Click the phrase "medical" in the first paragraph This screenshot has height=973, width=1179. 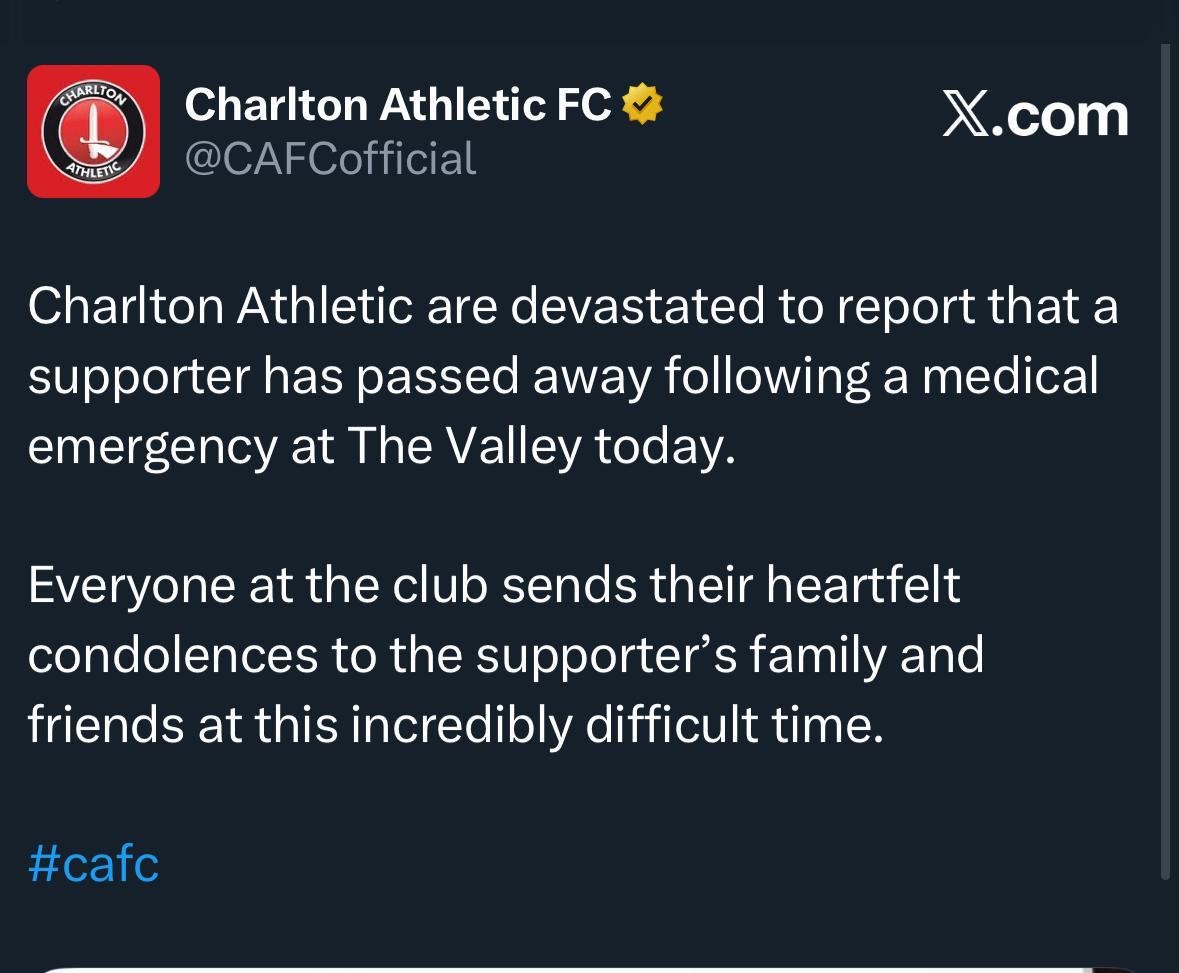(1011, 376)
